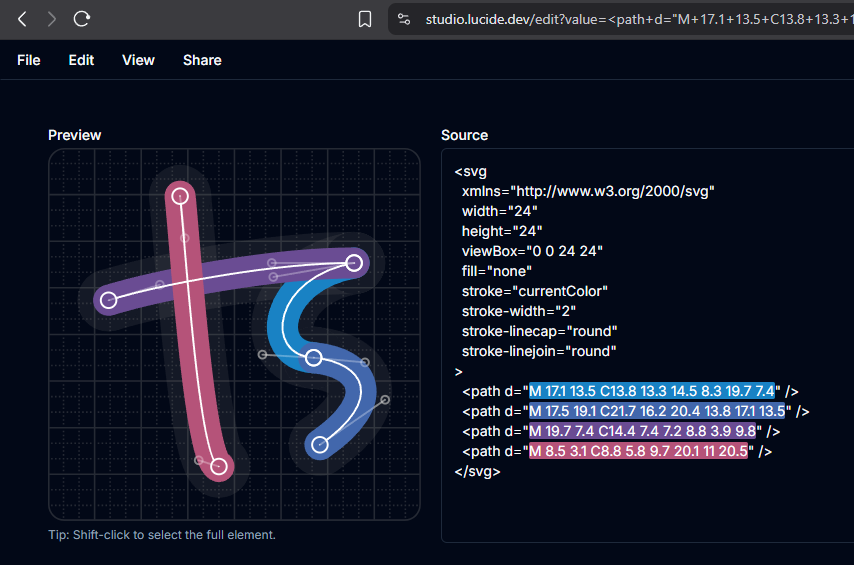Select the pink highlighted path data M 8.5 3.1

638,451
